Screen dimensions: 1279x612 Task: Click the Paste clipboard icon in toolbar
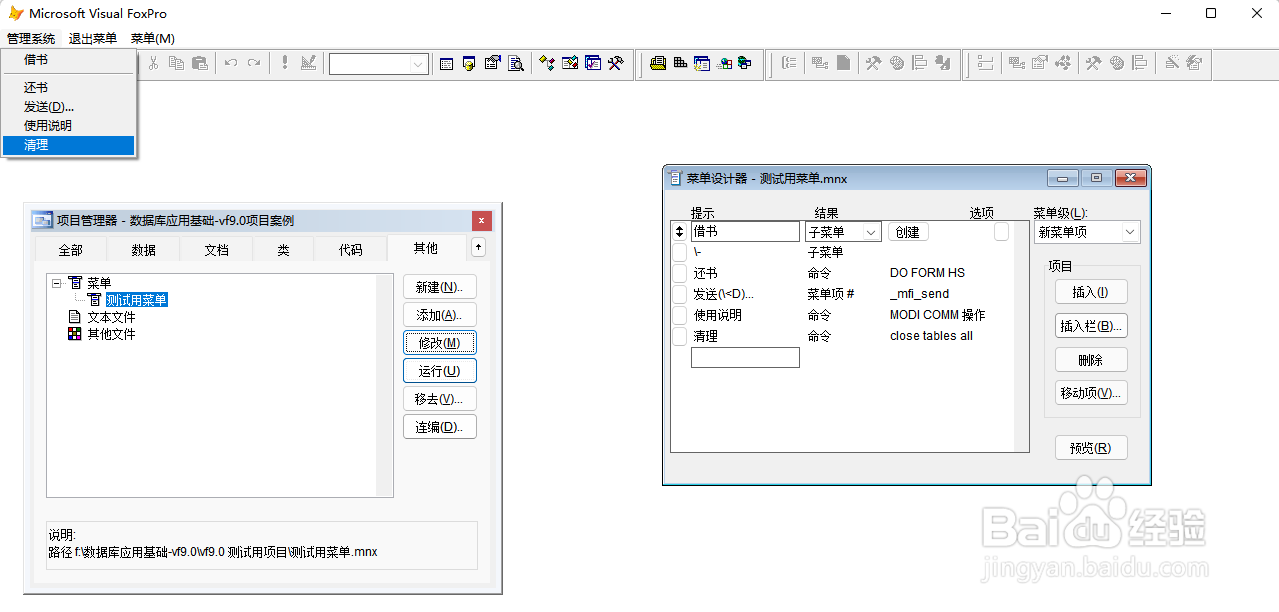coord(199,63)
